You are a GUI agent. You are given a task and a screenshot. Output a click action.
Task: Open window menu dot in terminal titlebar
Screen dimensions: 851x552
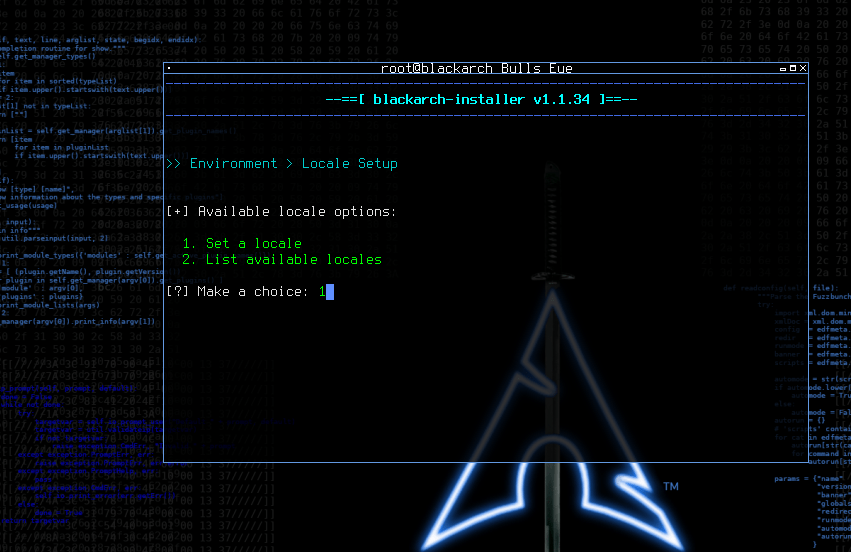pos(169,68)
